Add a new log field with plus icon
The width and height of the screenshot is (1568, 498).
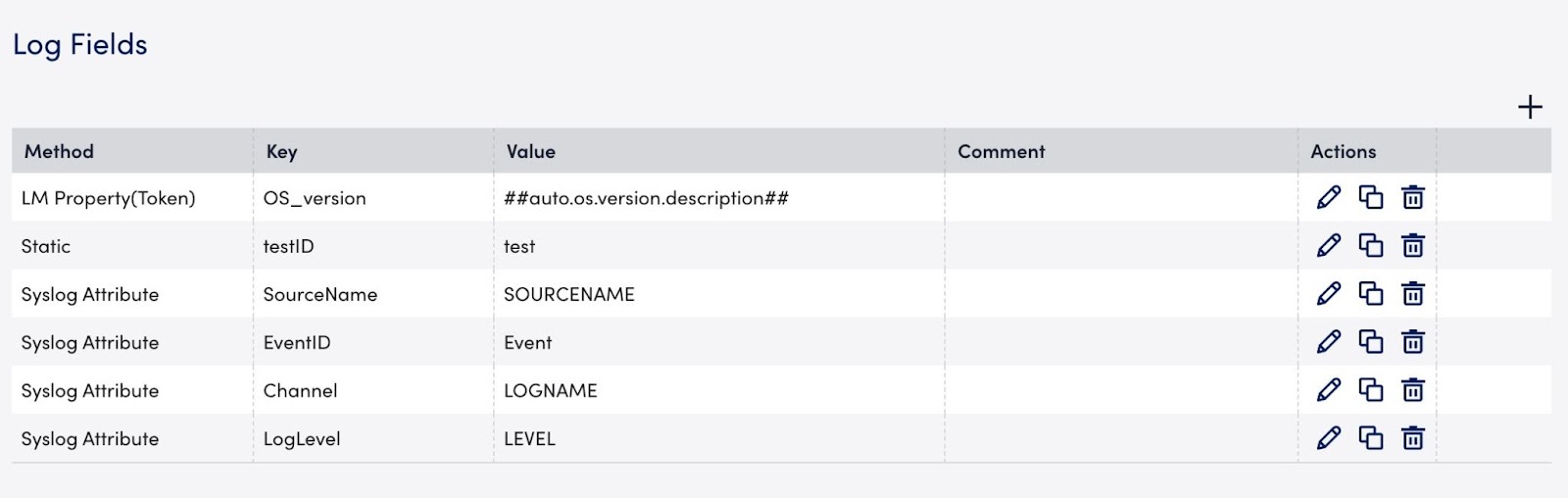pyautogui.click(x=1530, y=107)
